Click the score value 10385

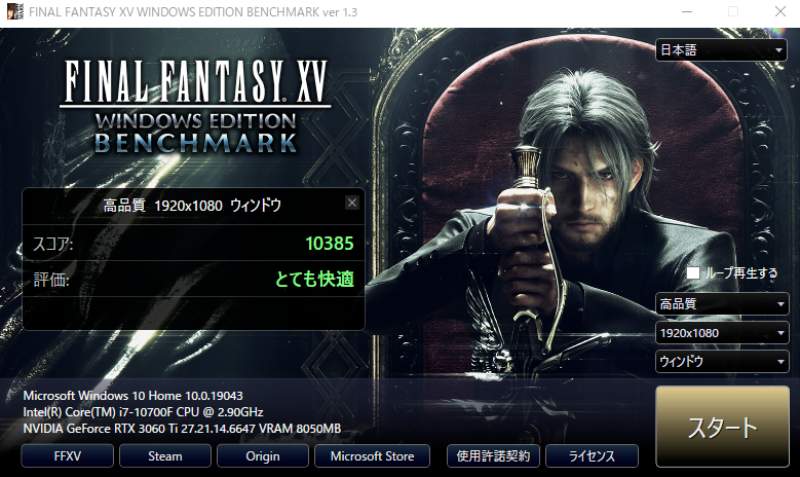tap(330, 243)
